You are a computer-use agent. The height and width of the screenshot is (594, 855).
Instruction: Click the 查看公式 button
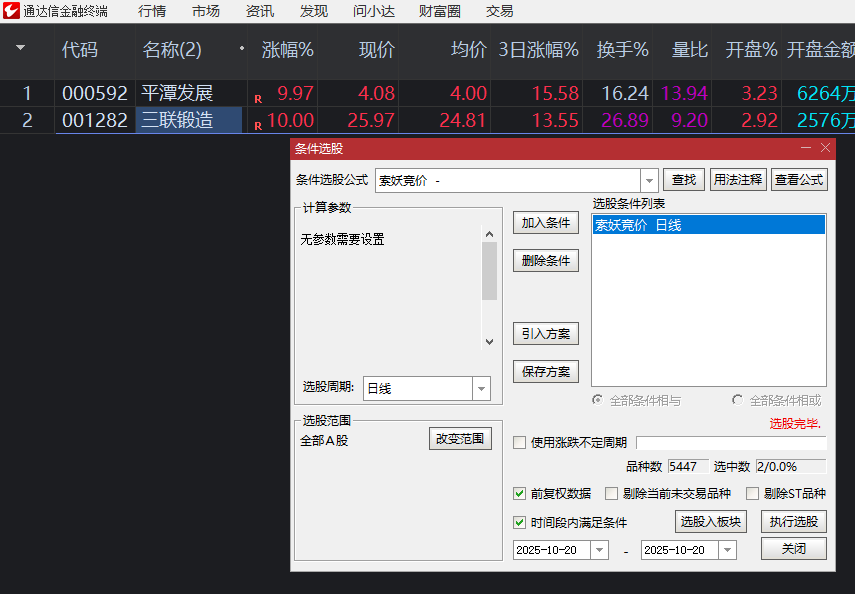click(799, 180)
